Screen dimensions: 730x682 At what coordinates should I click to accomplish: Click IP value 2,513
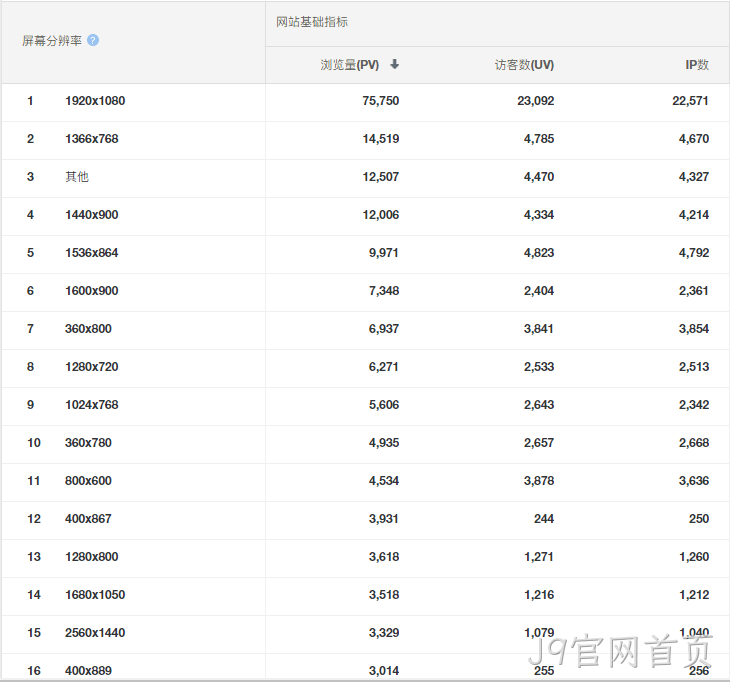coord(694,367)
